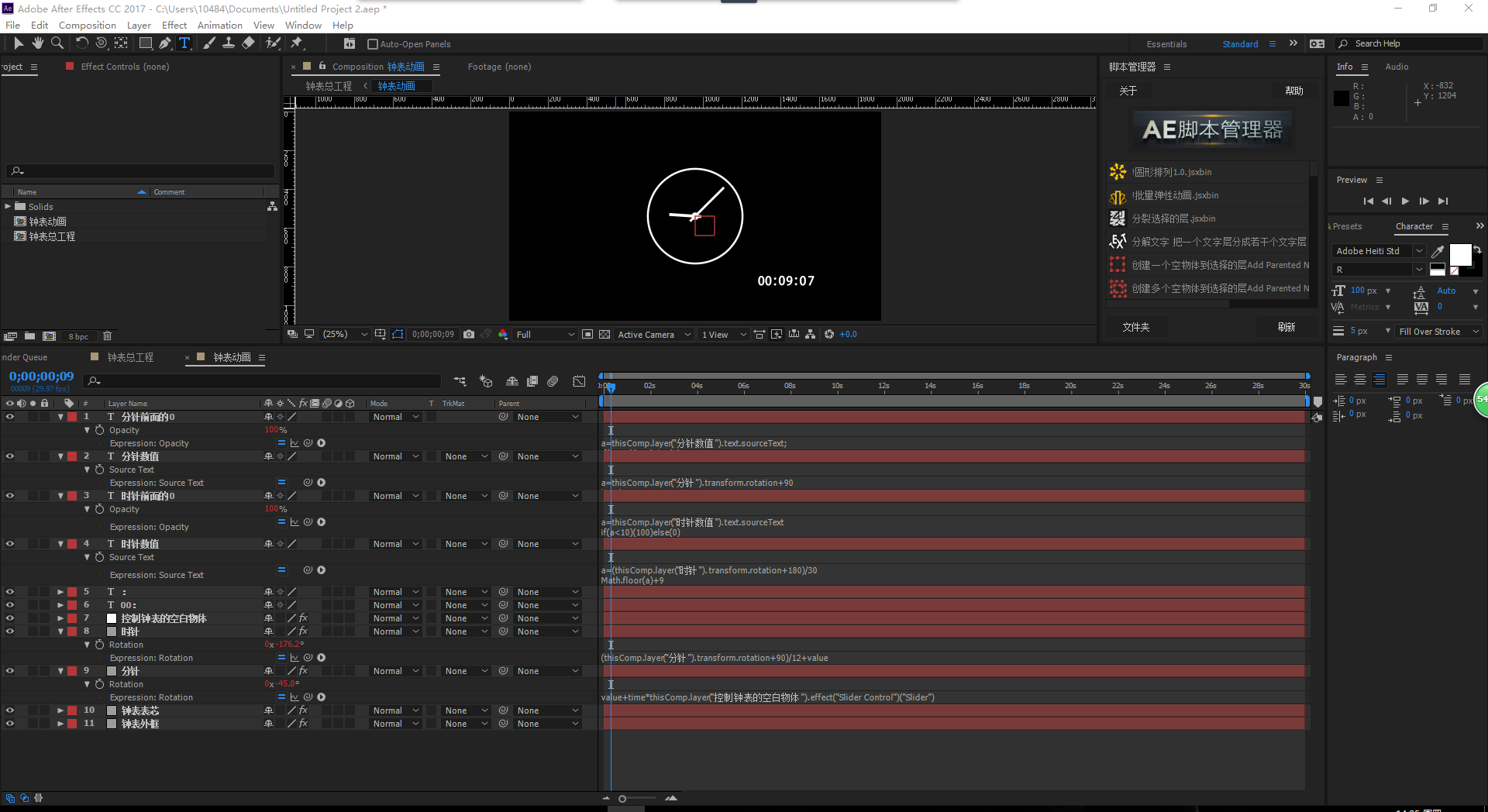Expand the 钟表外框 layer properties
The image size is (1488, 812).
[x=60, y=724]
